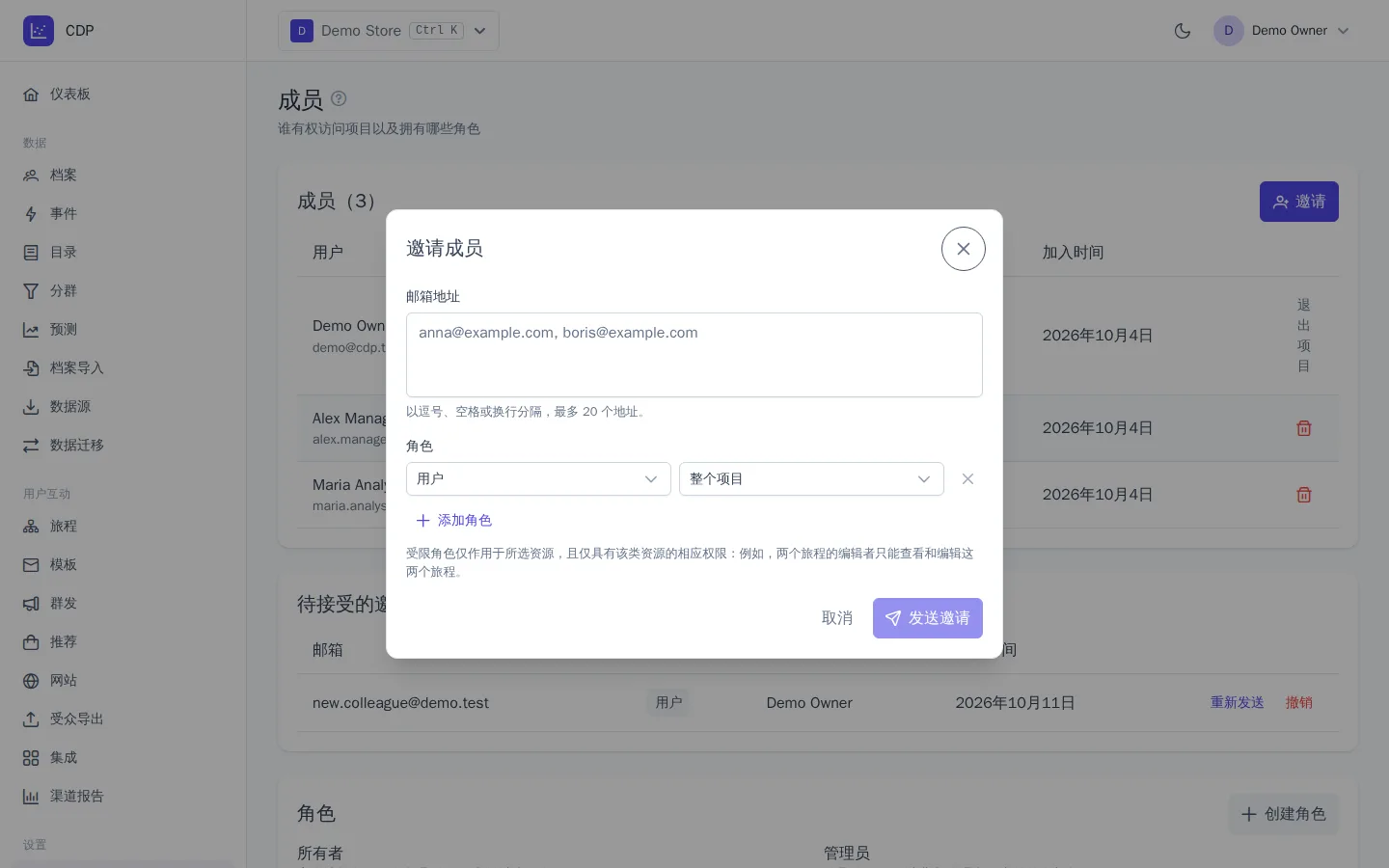Click the 受众导出 upload icon
1389x868 pixels.
coord(31,719)
